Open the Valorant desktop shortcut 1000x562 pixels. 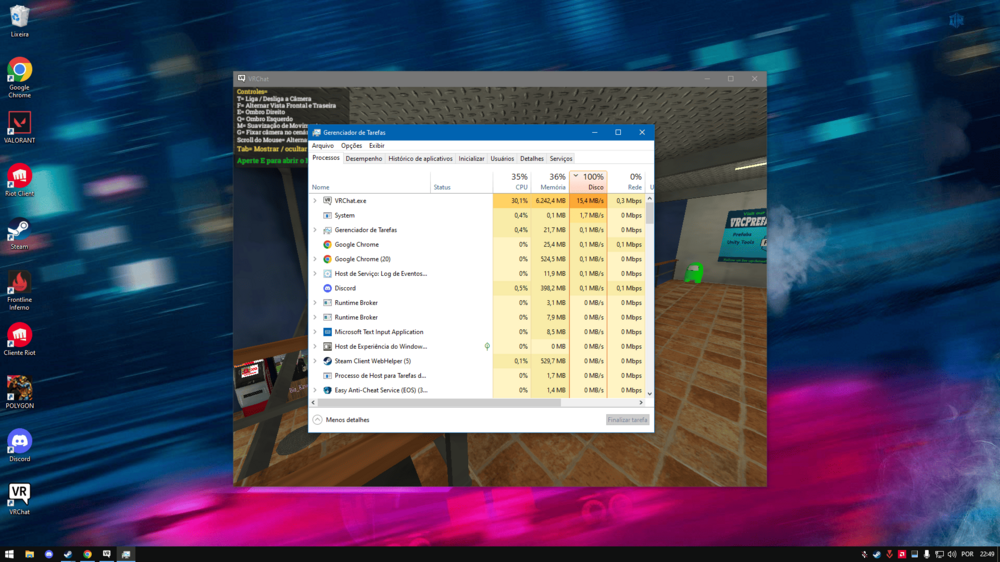coord(19,123)
